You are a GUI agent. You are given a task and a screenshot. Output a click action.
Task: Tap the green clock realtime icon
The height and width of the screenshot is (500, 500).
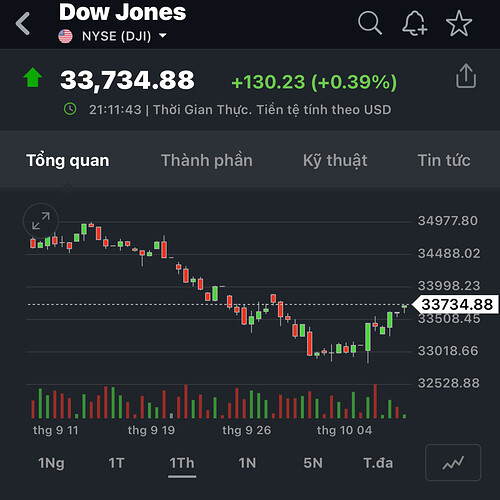(x=70, y=109)
